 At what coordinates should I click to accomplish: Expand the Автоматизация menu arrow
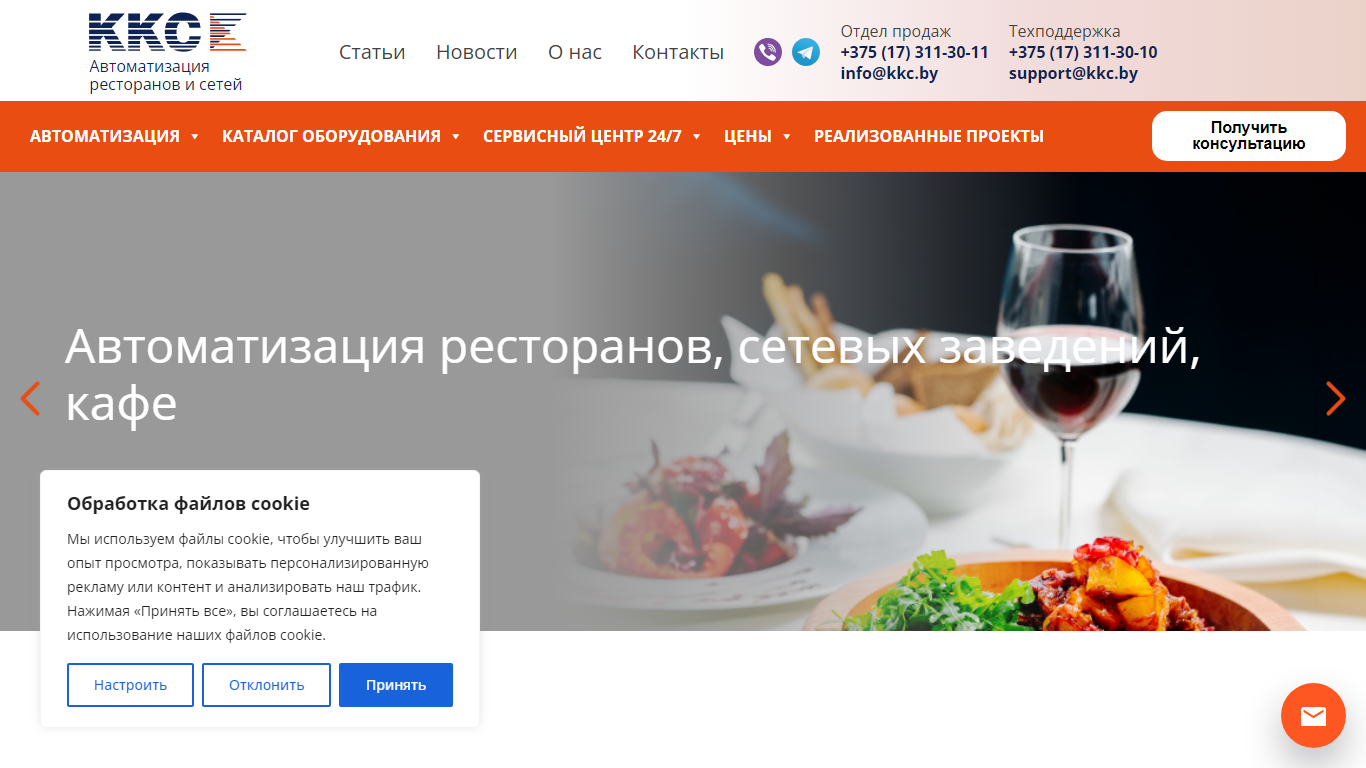tap(195, 137)
